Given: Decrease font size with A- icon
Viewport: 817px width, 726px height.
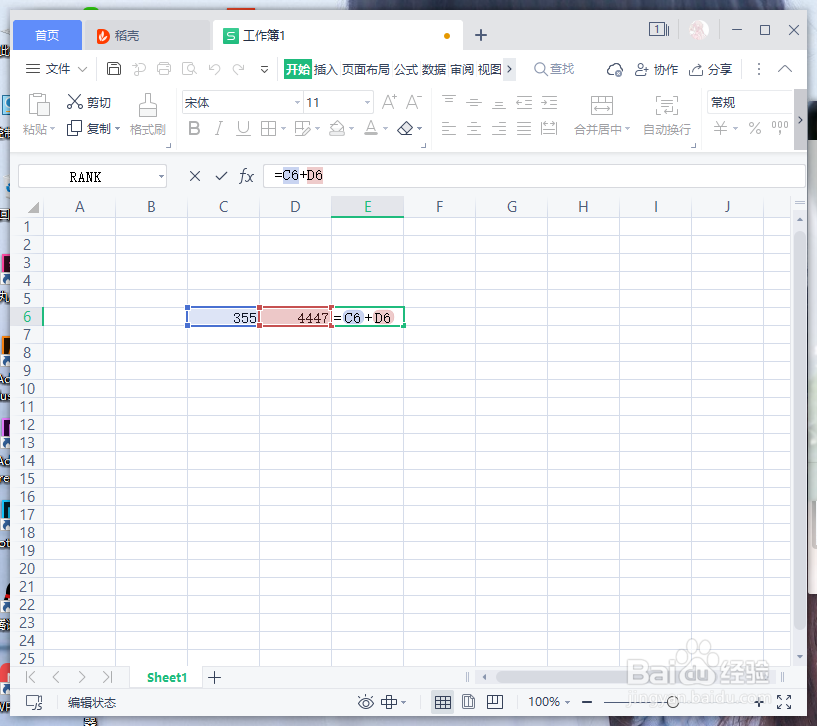Looking at the screenshot, I should click(414, 102).
